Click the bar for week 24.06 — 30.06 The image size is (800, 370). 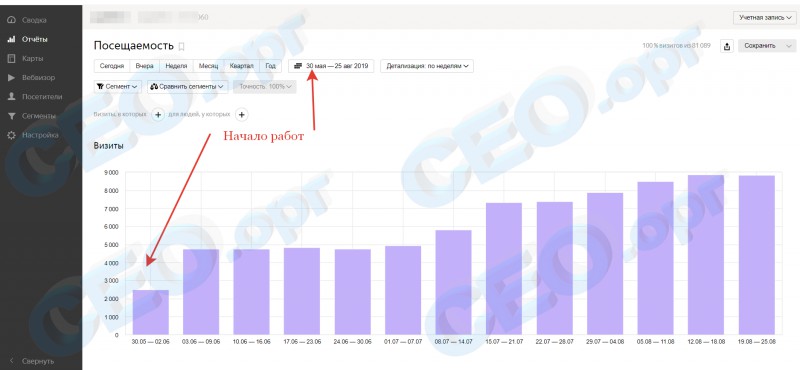point(353,292)
